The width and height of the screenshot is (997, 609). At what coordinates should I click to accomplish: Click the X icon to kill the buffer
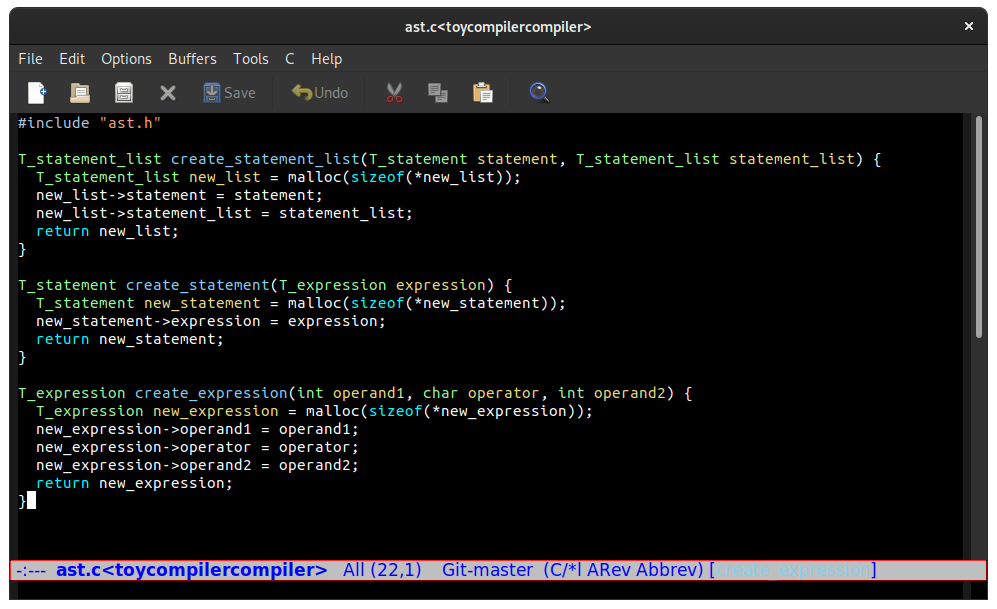tap(168, 93)
